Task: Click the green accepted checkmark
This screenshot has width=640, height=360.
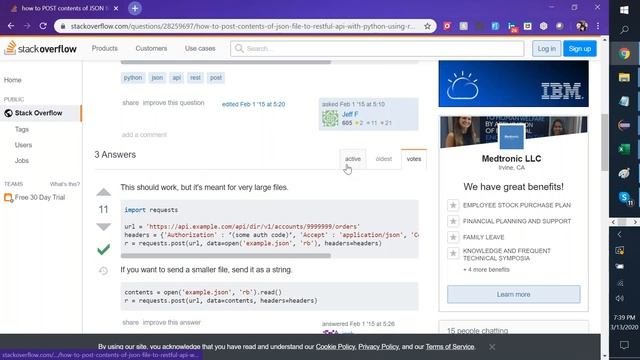Action: tap(104, 249)
